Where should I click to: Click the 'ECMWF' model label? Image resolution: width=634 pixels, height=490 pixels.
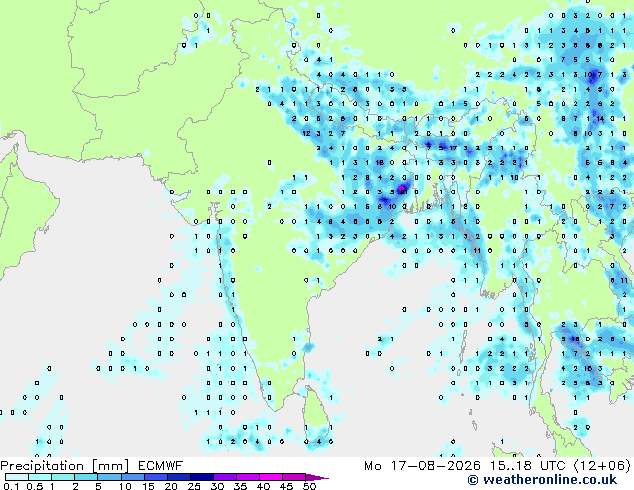pos(160,466)
